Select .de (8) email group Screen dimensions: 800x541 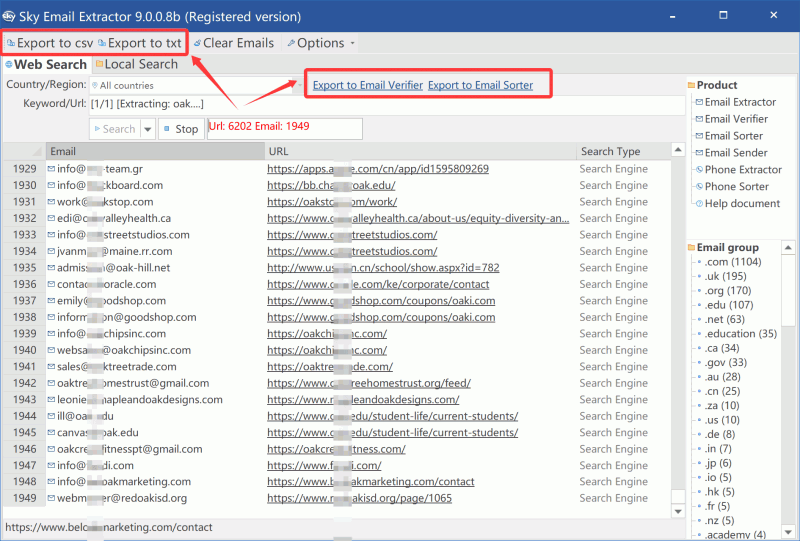point(720,434)
